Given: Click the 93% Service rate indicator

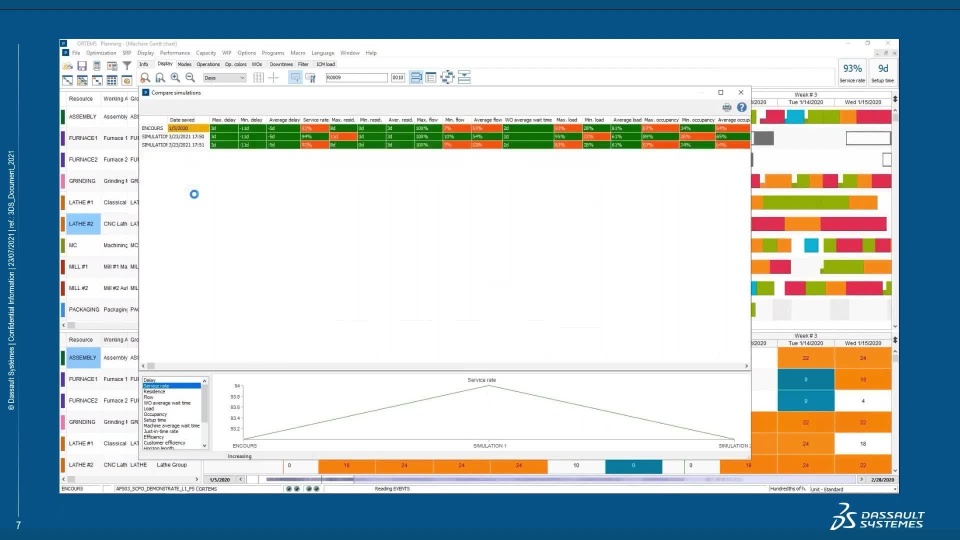Looking at the screenshot, I should [852, 72].
